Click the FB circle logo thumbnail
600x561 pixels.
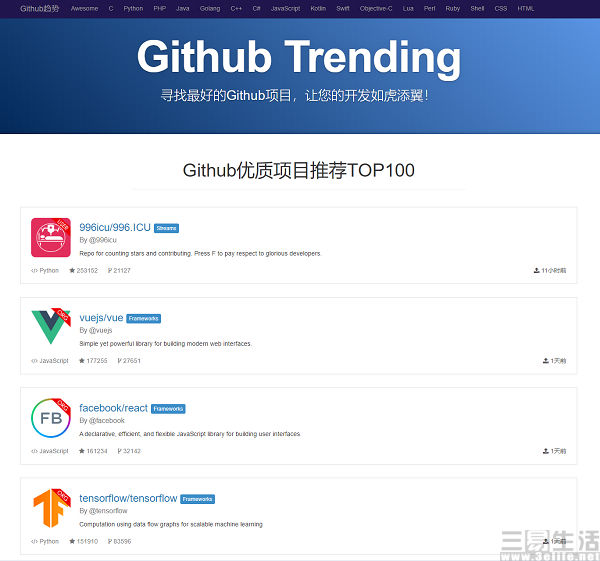coord(51,418)
